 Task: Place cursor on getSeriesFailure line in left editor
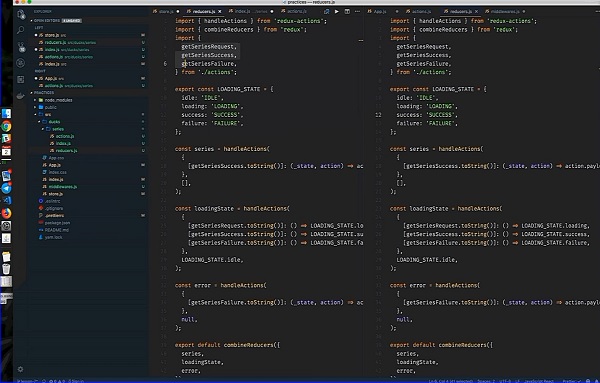click(x=209, y=64)
